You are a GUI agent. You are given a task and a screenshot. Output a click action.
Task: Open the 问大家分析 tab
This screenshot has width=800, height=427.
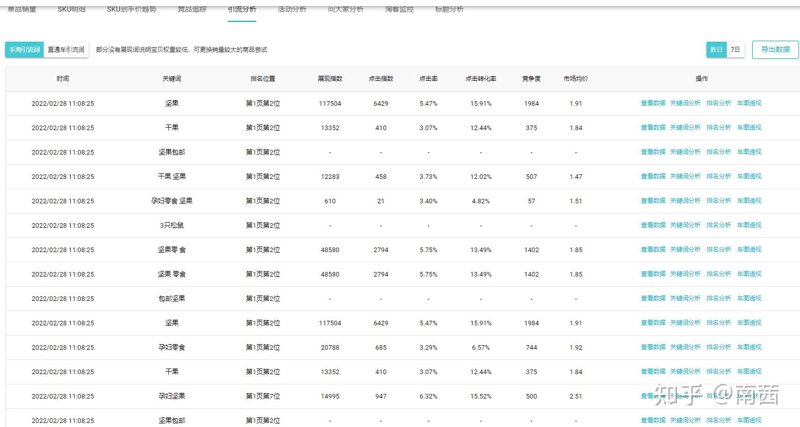[x=345, y=9]
